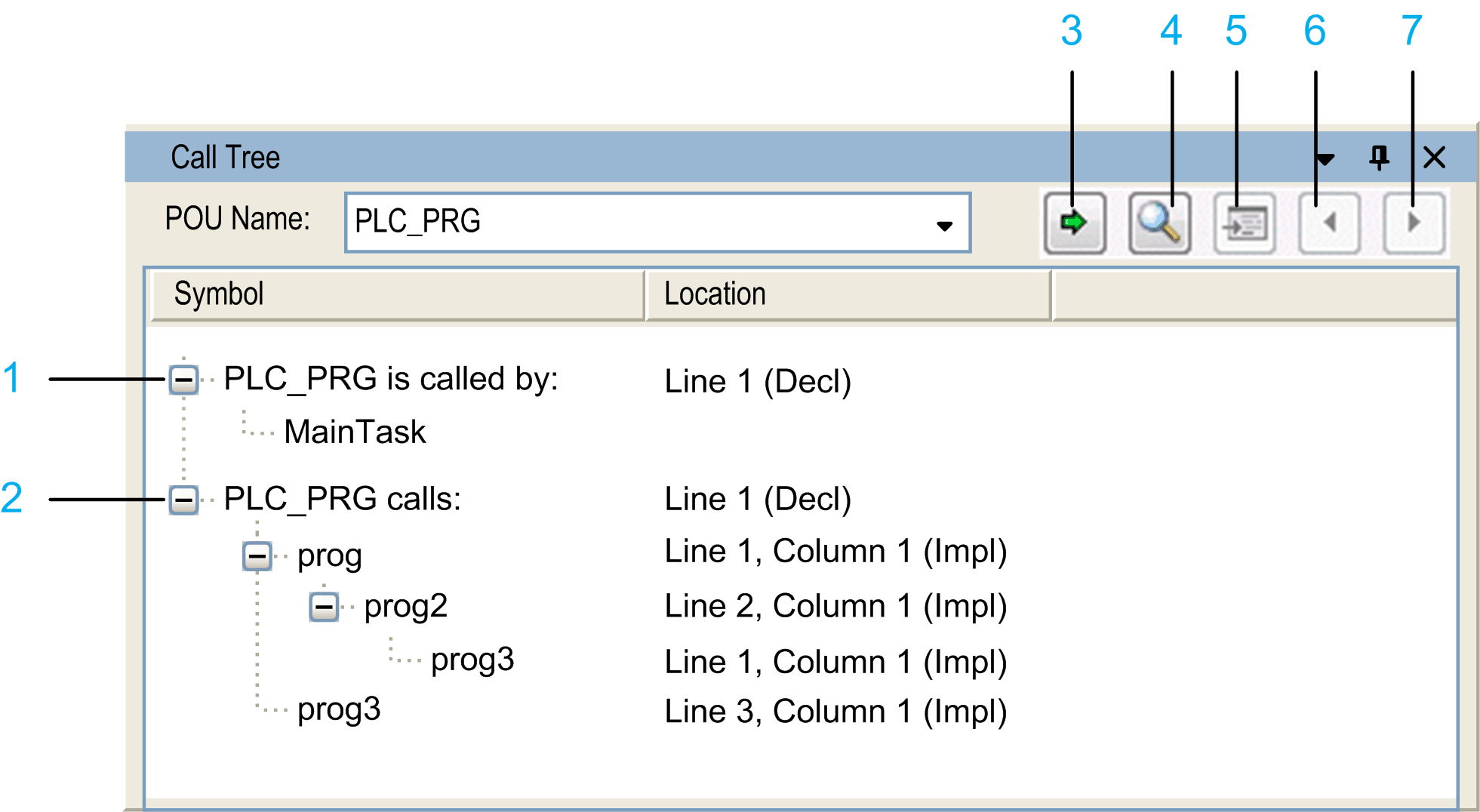Select MainTask in the call tree

[355, 431]
